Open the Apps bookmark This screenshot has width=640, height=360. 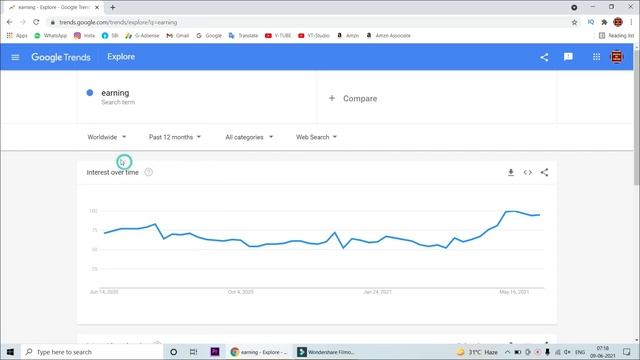(x=17, y=36)
